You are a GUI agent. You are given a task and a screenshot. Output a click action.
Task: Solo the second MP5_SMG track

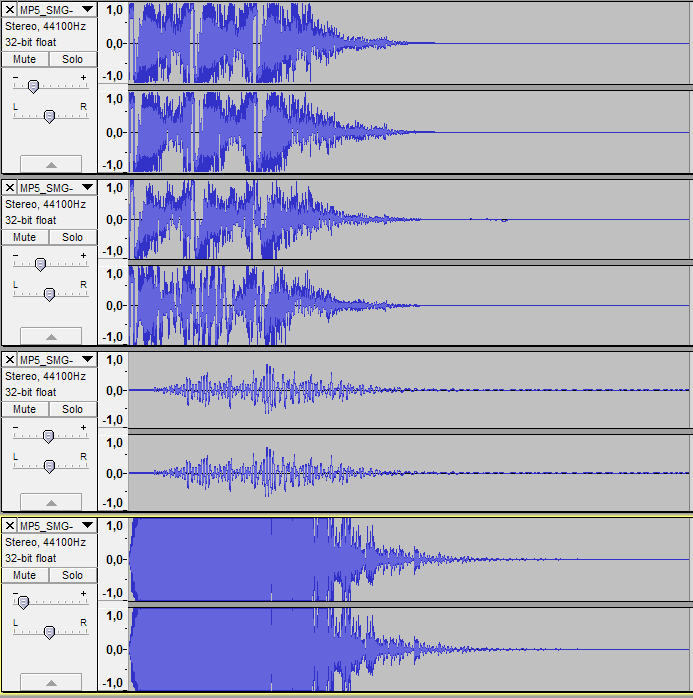pos(72,237)
